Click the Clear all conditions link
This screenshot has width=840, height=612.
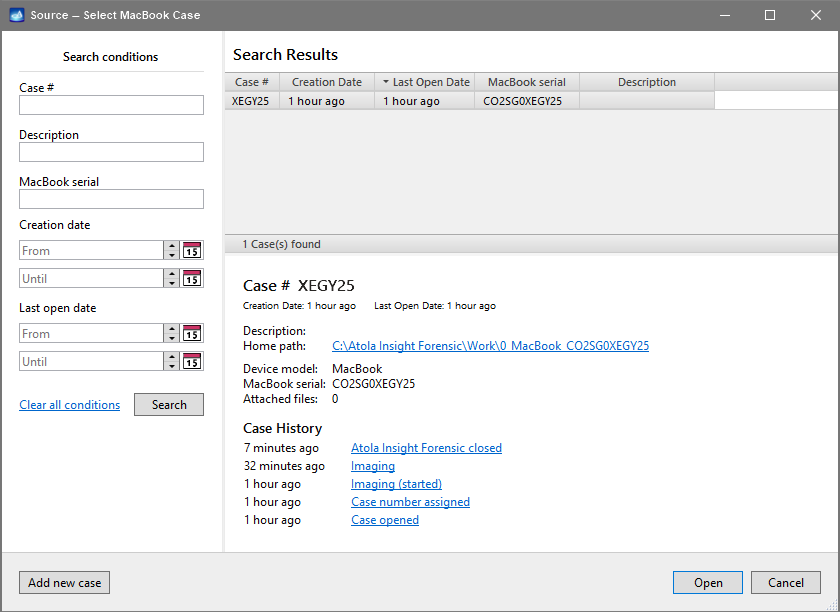[69, 405]
